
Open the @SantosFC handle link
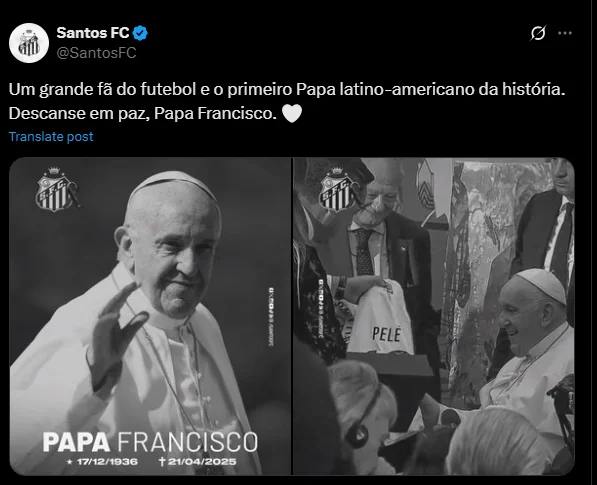click(96, 53)
